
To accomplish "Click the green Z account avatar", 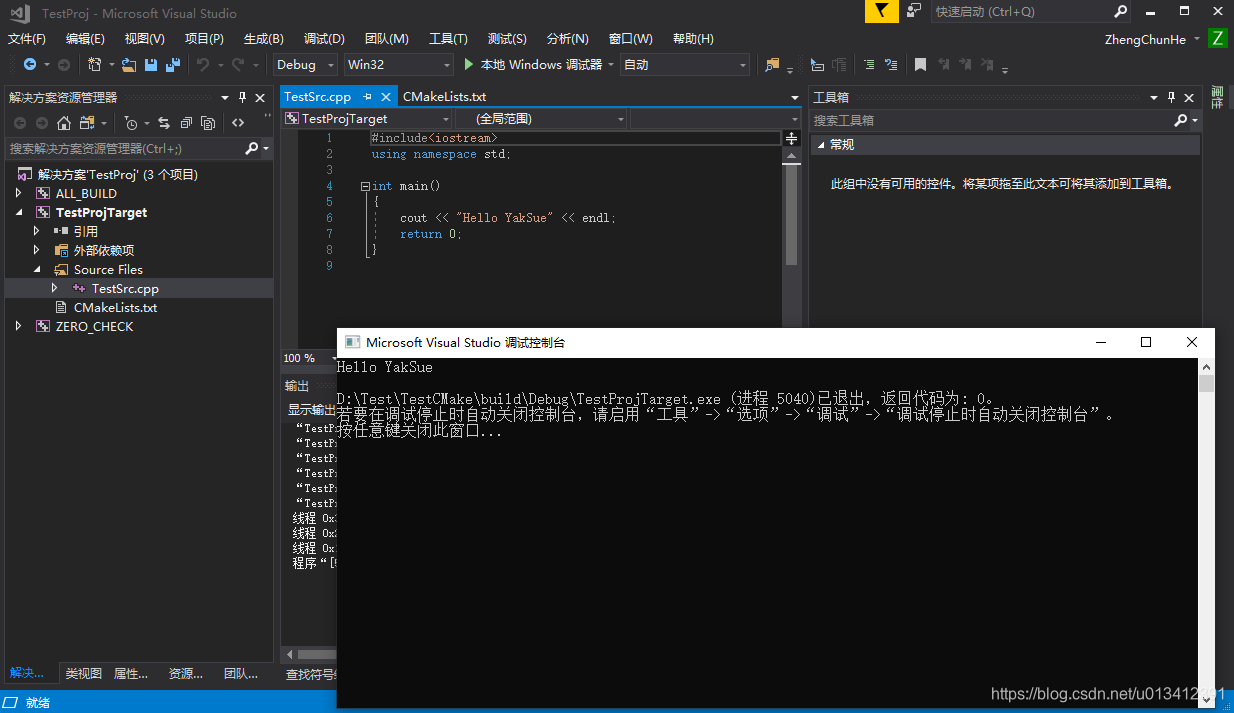I will [1217, 39].
